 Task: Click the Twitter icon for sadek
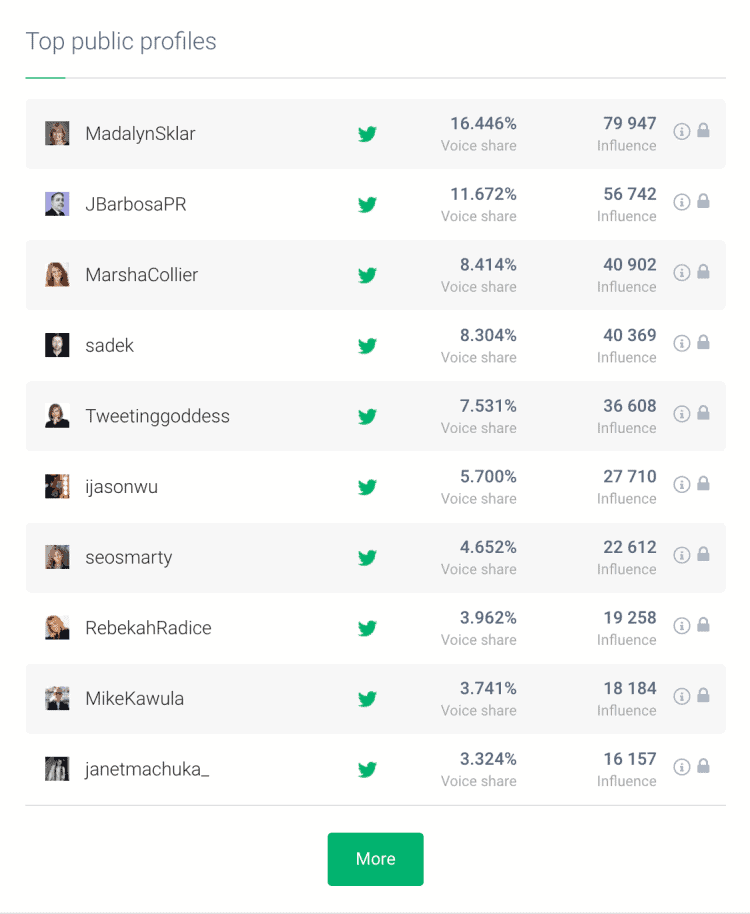[x=367, y=346]
